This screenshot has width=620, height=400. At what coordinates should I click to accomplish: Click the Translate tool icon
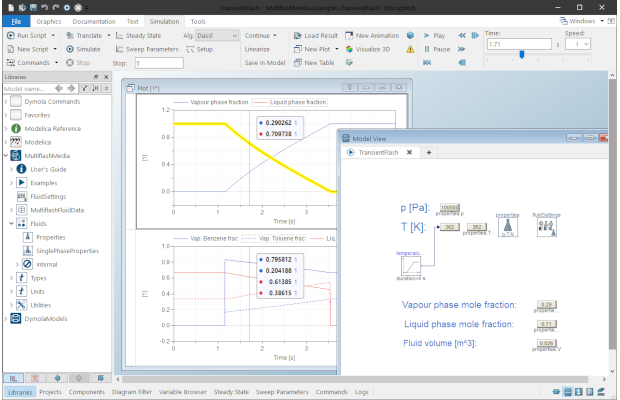click(x=69, y=35)
